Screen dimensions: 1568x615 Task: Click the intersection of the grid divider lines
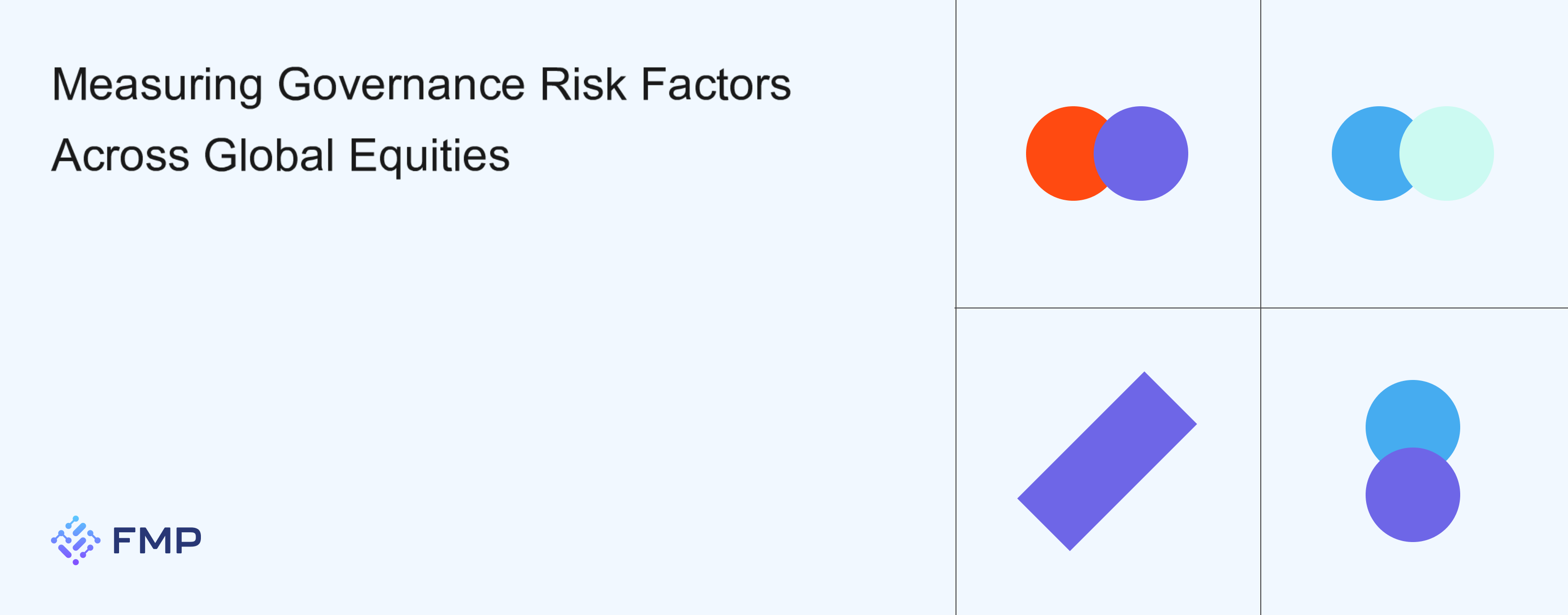pyautogui.click(x=1261, y=308)
